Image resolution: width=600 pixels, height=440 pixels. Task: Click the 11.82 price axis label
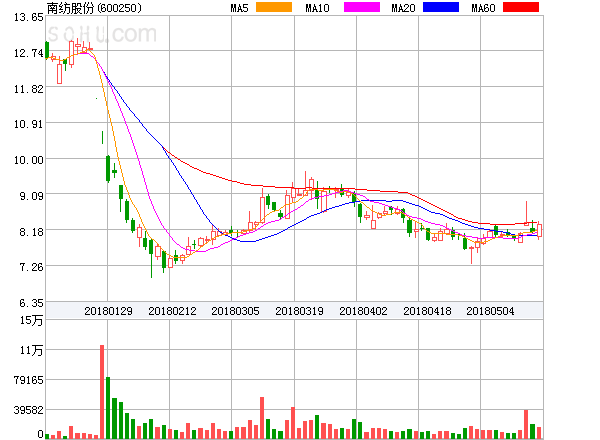point(29,89)
